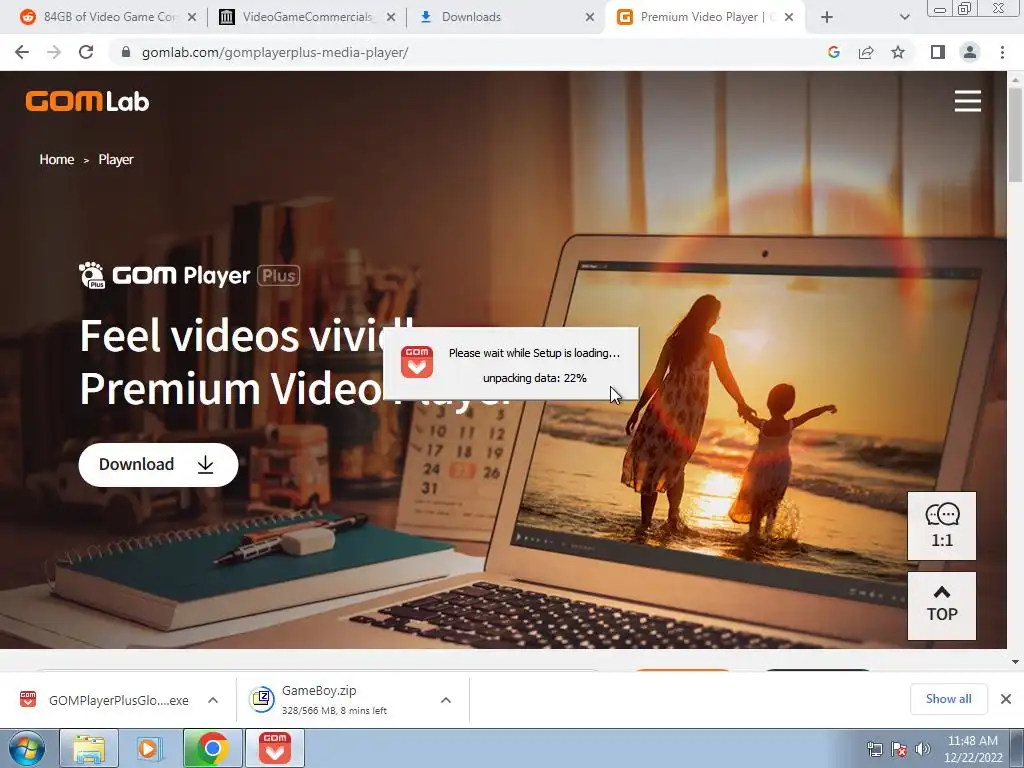Launch Windows Media Player from taskbar

(150, 748)
